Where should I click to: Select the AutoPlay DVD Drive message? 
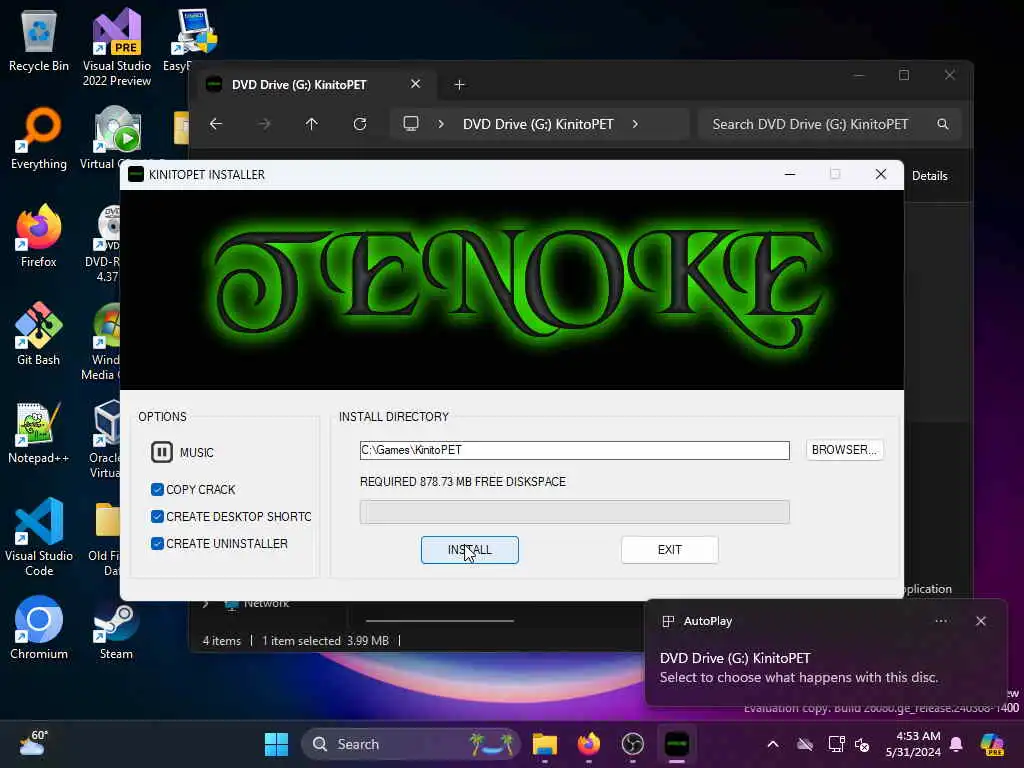point(799,667)
